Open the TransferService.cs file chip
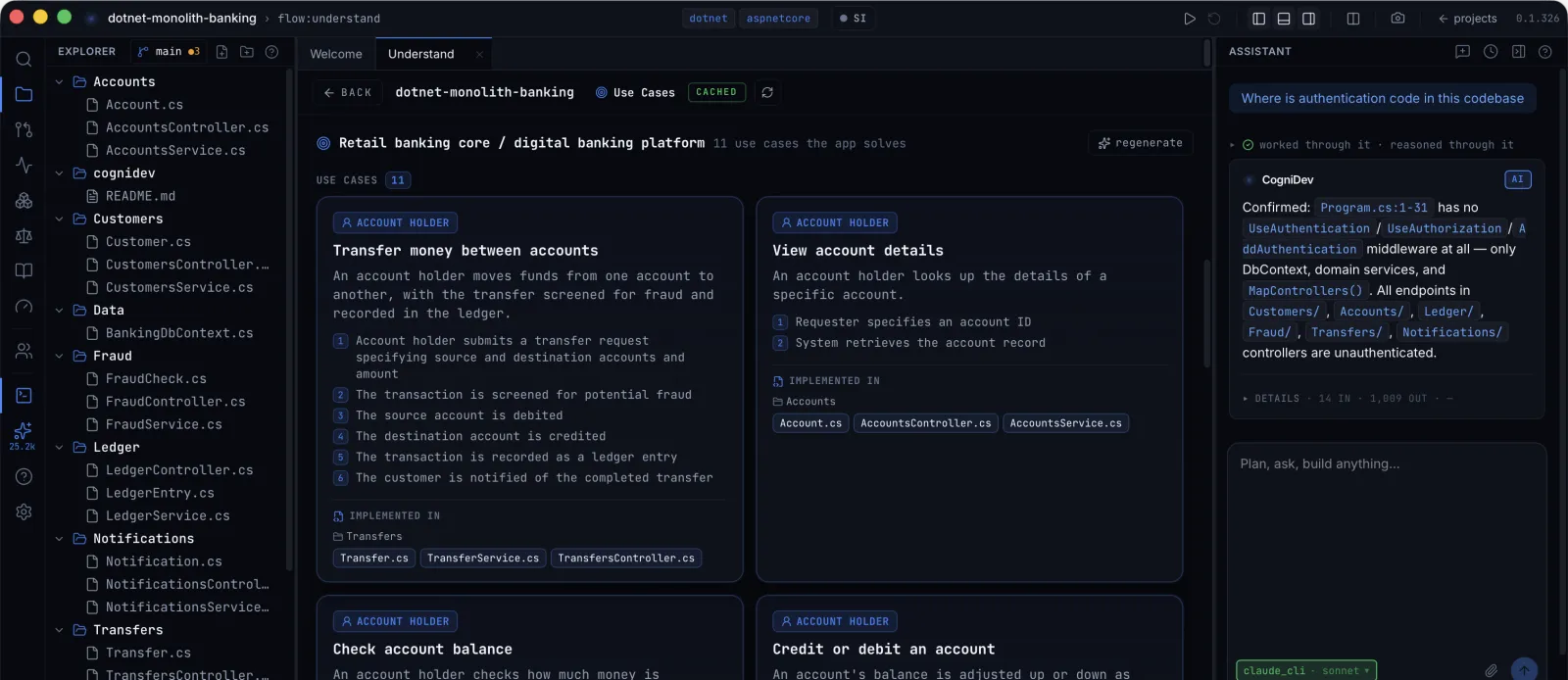1568x680 pixels. [x=482, y=559]
